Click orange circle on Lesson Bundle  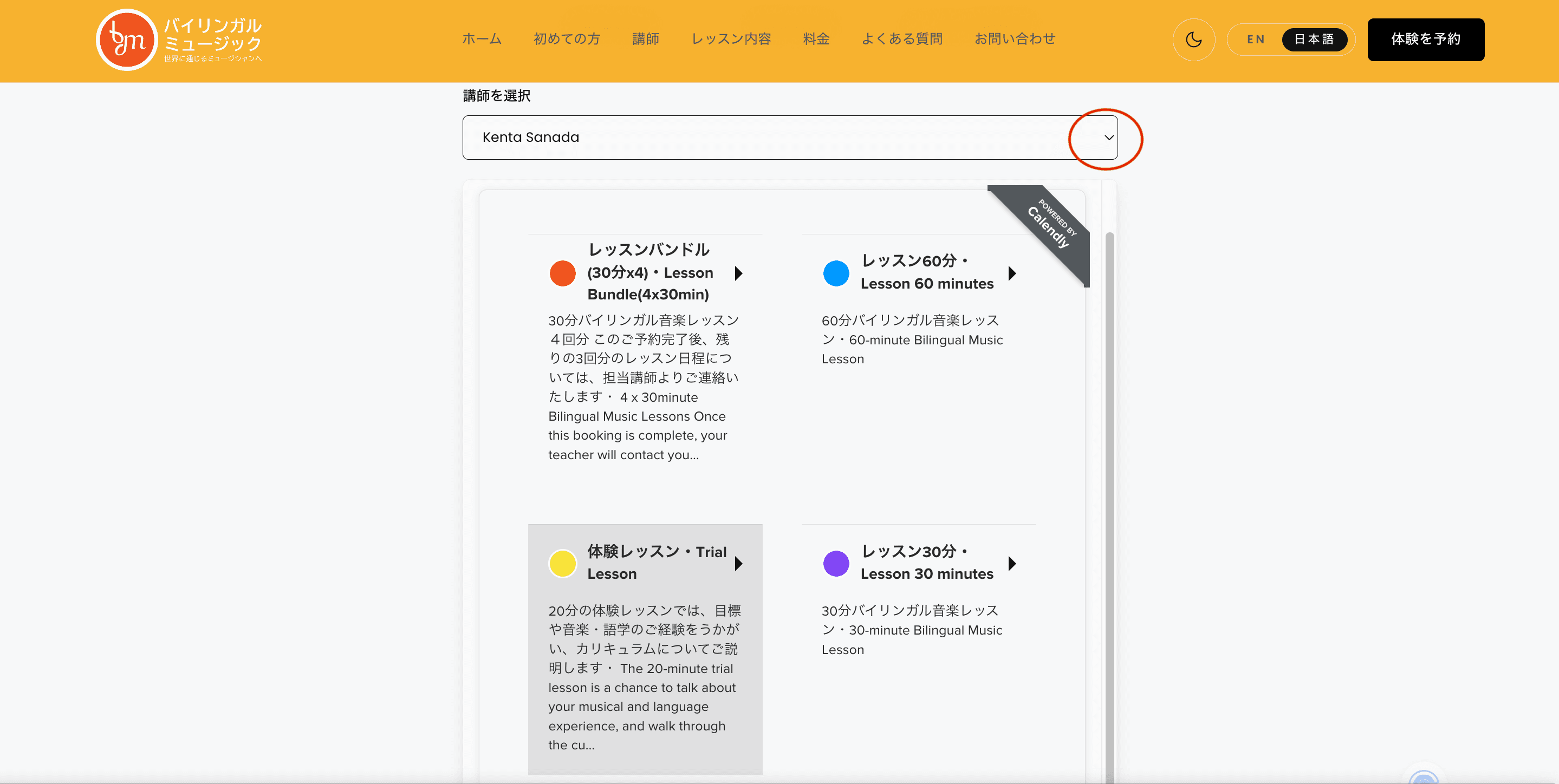[x=562, y=273]
